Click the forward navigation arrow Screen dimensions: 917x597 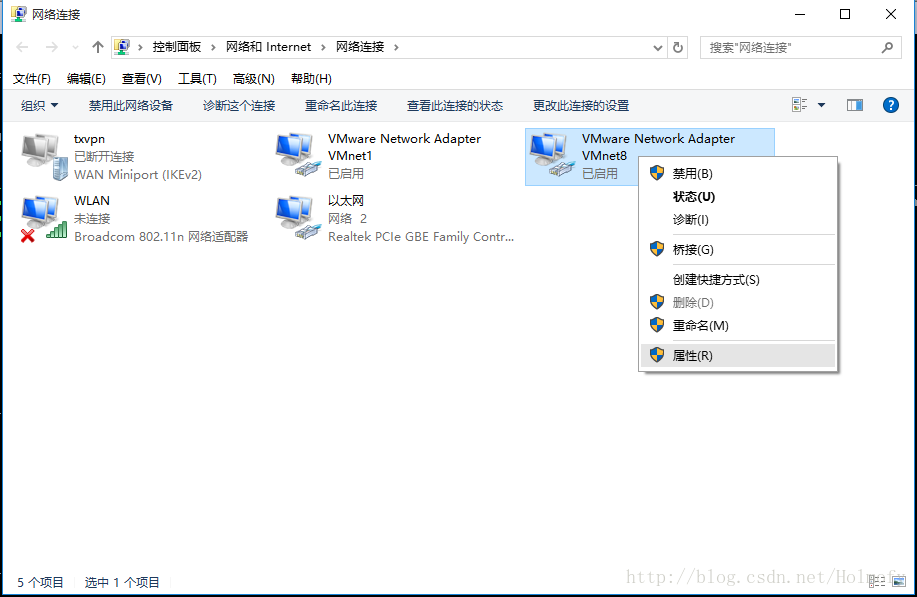pos(51,47)
